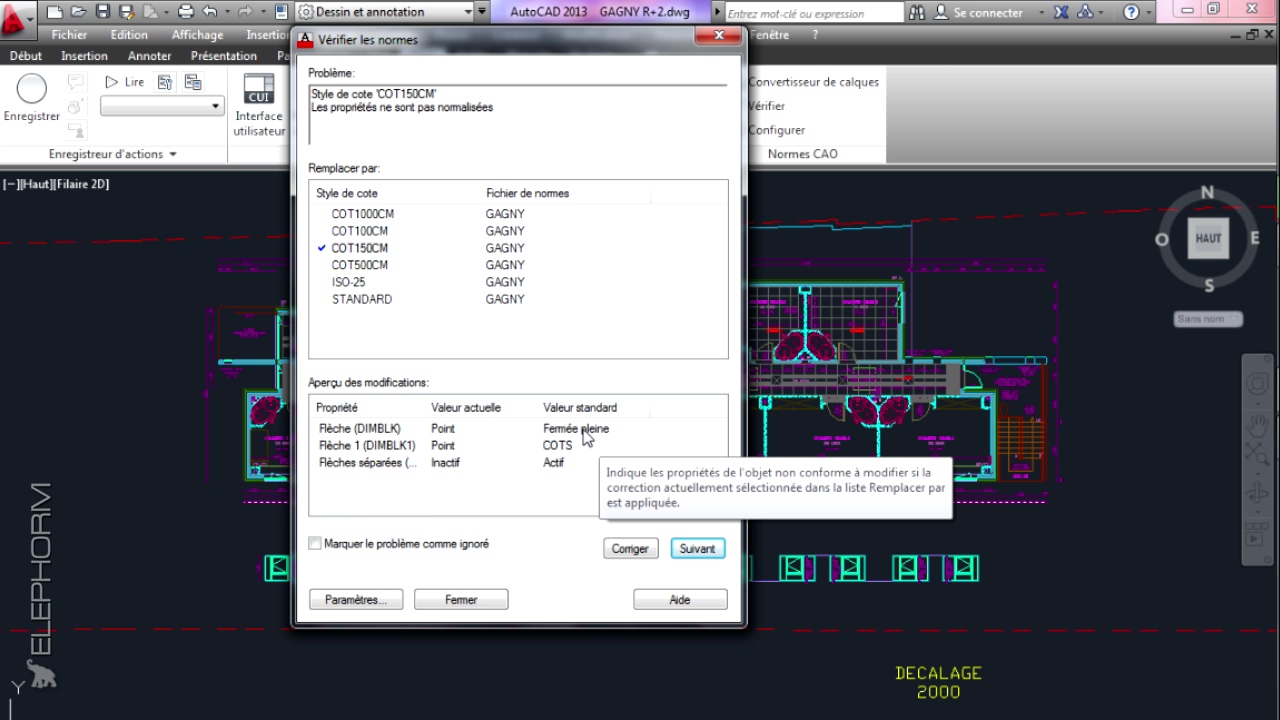The width and height of the screenshot is (1280, 720).
Task: Open the Help dropdown arrow
Action: tap(1150, 13)
